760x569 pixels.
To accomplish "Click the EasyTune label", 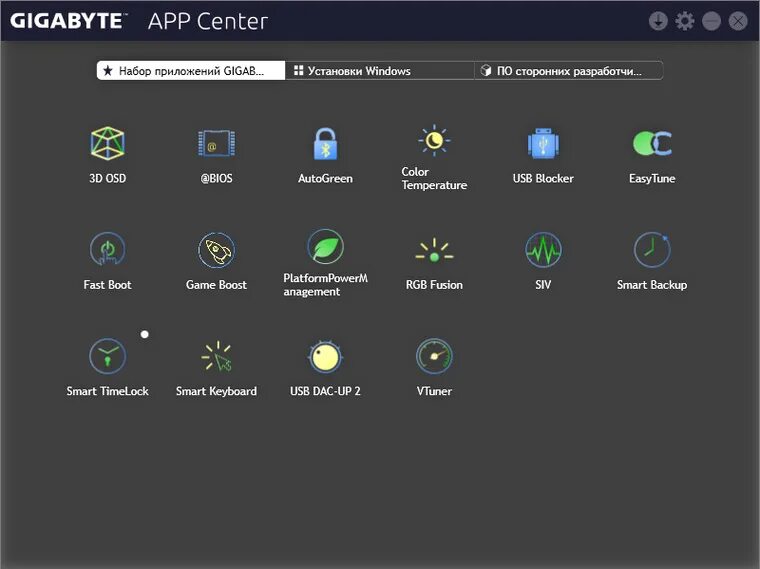I will tap(652, 178).
